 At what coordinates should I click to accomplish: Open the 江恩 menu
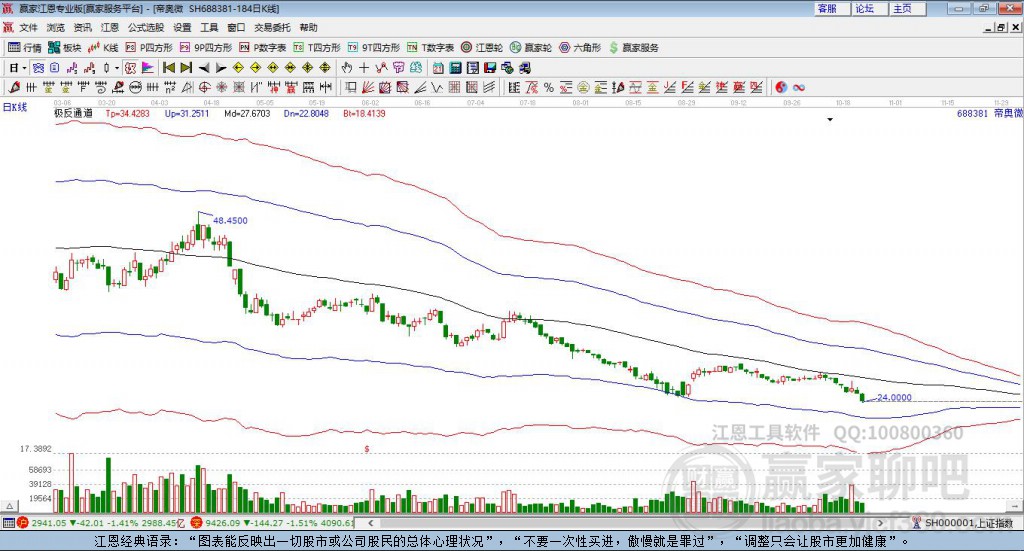point(109,27)
